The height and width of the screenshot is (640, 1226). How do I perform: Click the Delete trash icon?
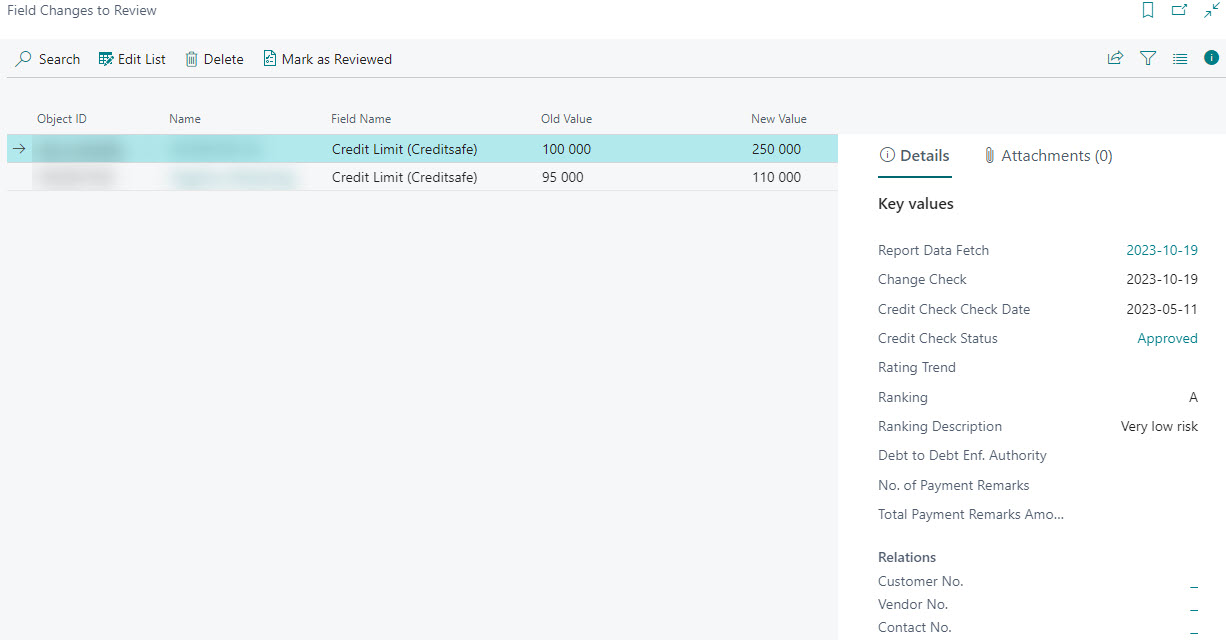[x=192, y=59]
